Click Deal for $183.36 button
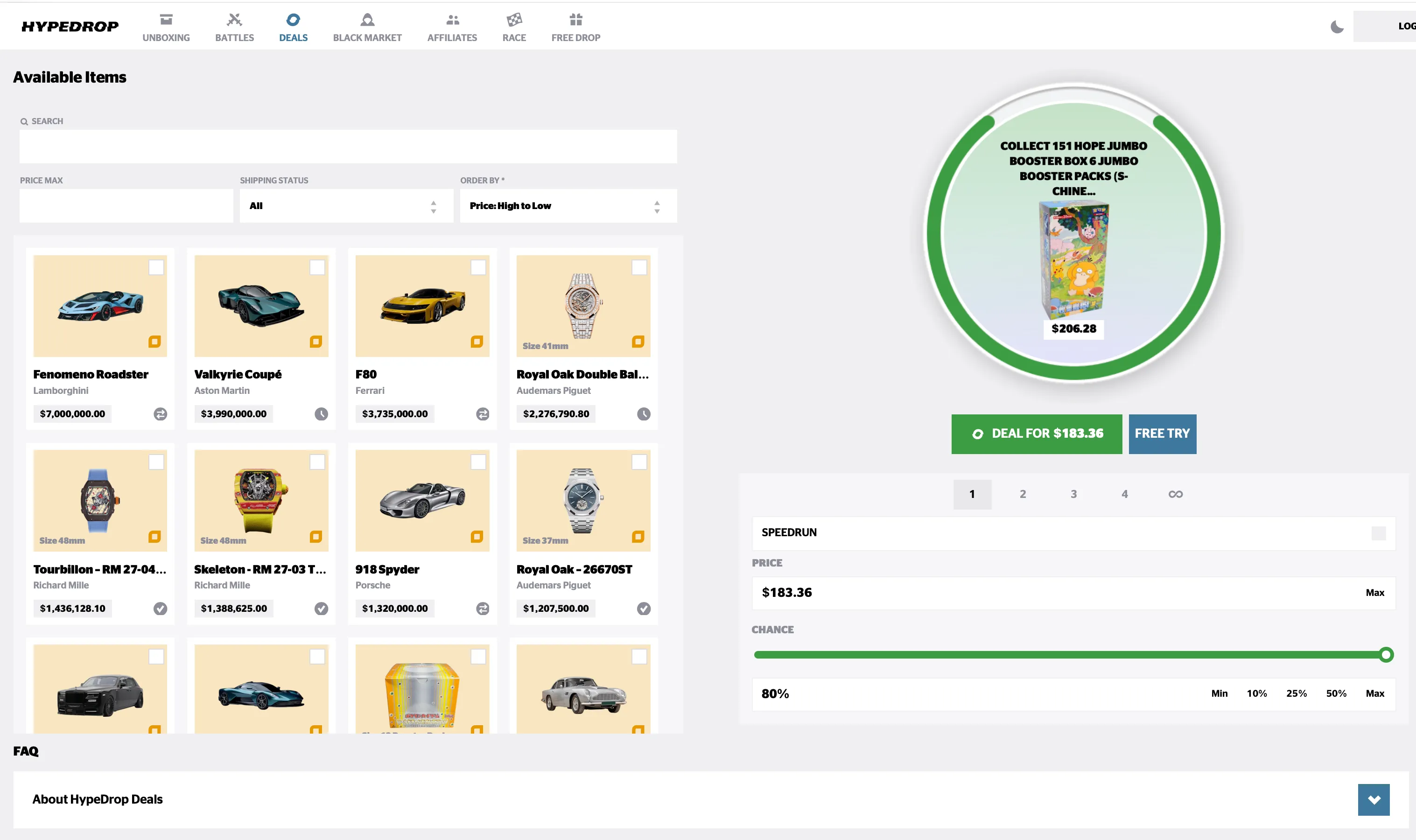 coord(1036,434)
